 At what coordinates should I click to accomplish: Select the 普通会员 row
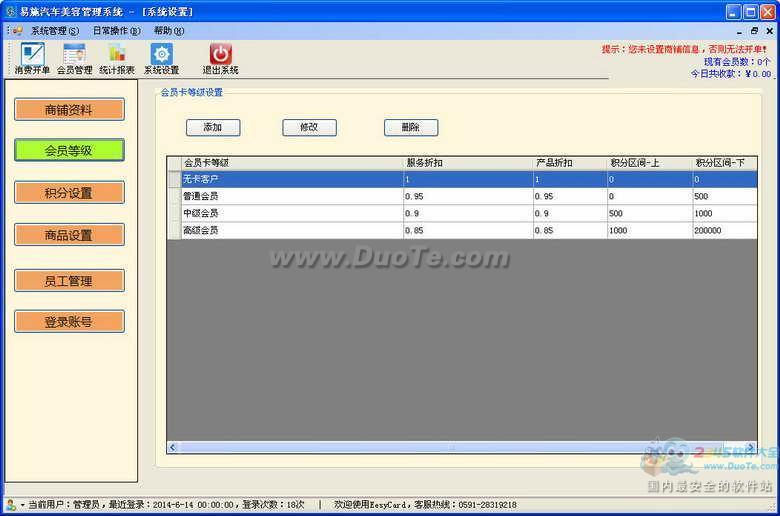coord(463,197)
